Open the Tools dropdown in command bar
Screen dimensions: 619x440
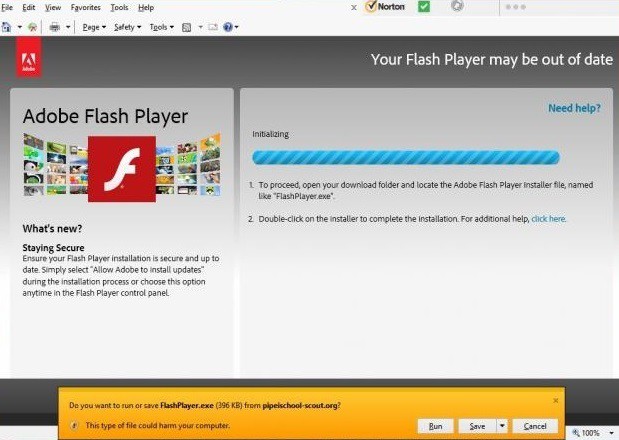pyautogui.click(x=161, y=27)
